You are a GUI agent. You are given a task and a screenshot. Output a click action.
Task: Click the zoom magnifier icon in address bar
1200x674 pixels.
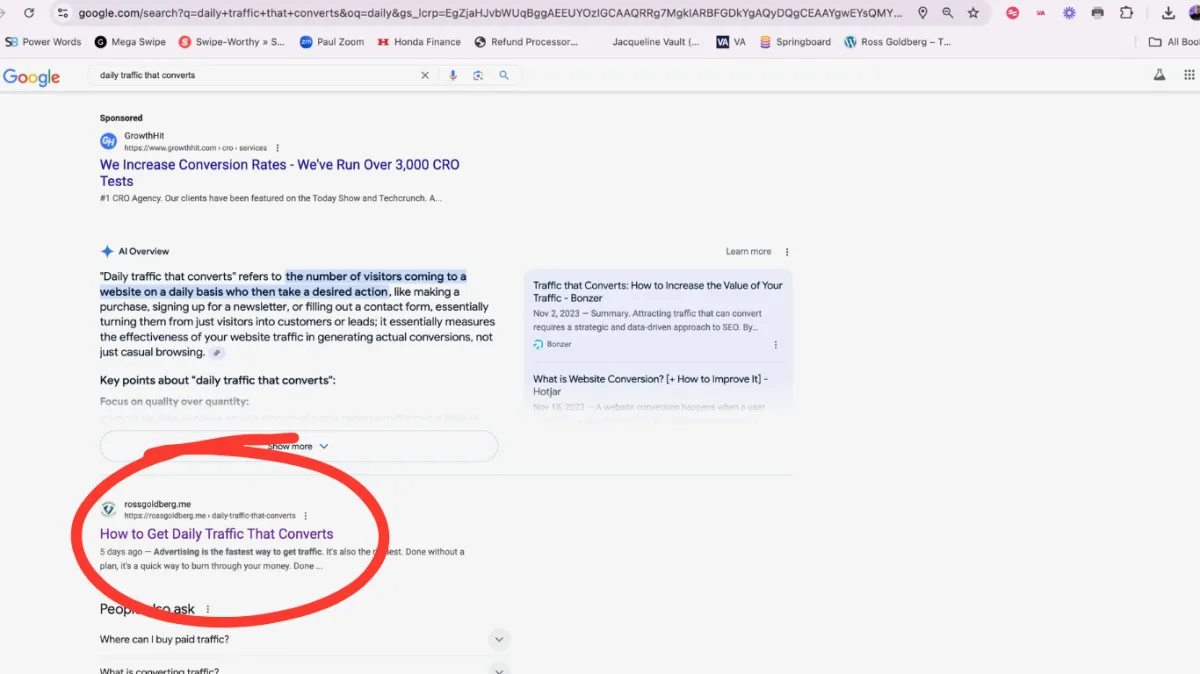coord(948,13)
